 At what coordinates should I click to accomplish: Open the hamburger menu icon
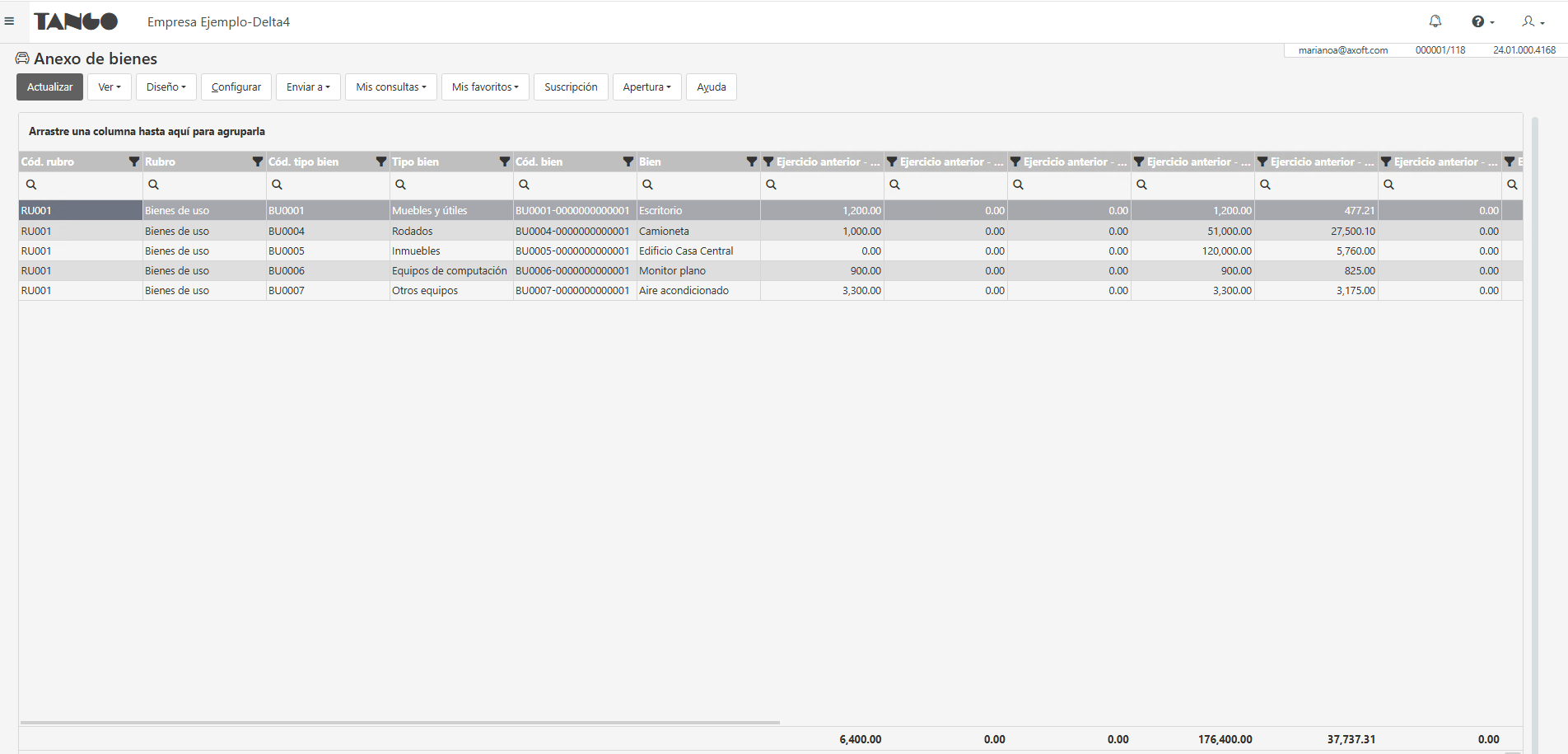[9, 21]
